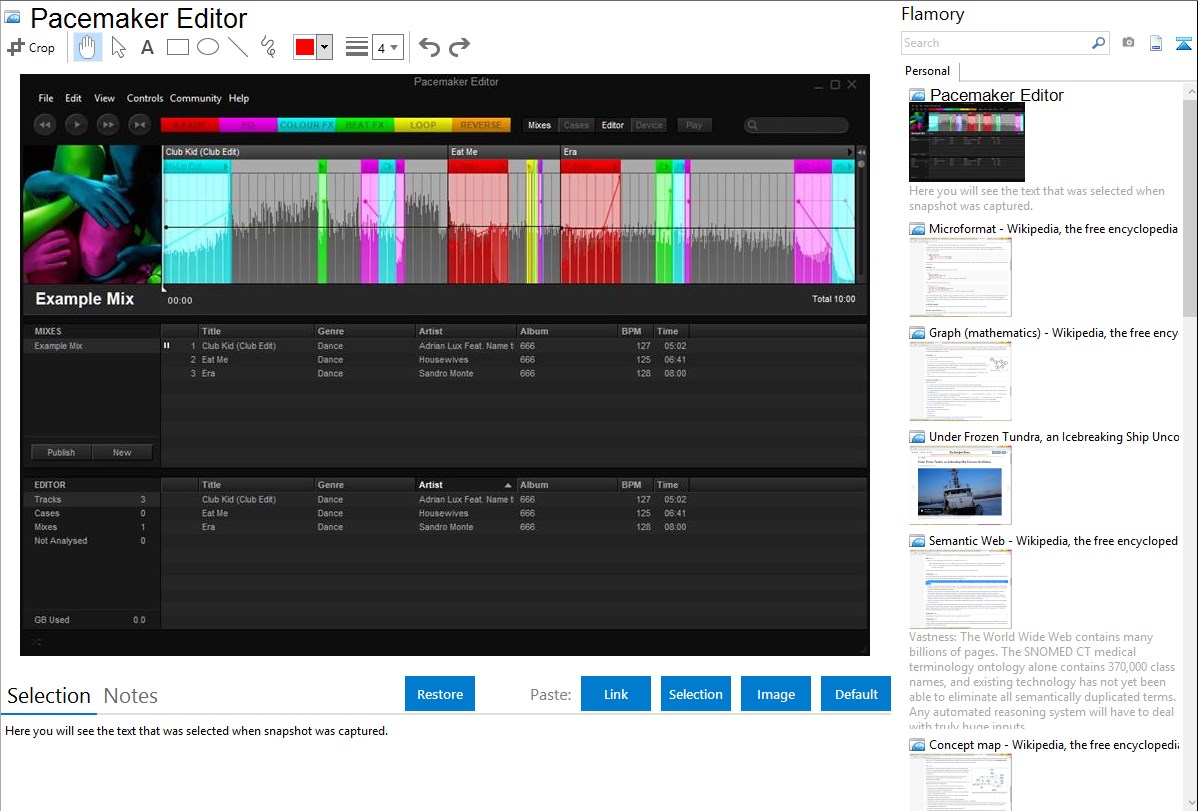The image size is (1198, 811).
Task: Click the Pacemaker search field
Action: pos(796,125)
